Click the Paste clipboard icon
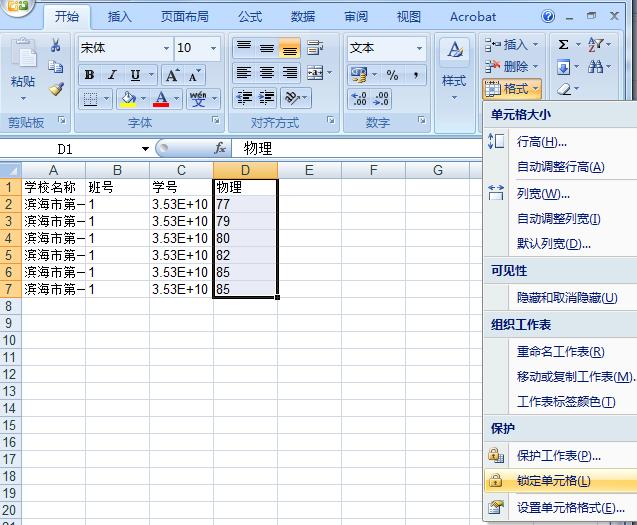637x525 pixels. [23, 53]
